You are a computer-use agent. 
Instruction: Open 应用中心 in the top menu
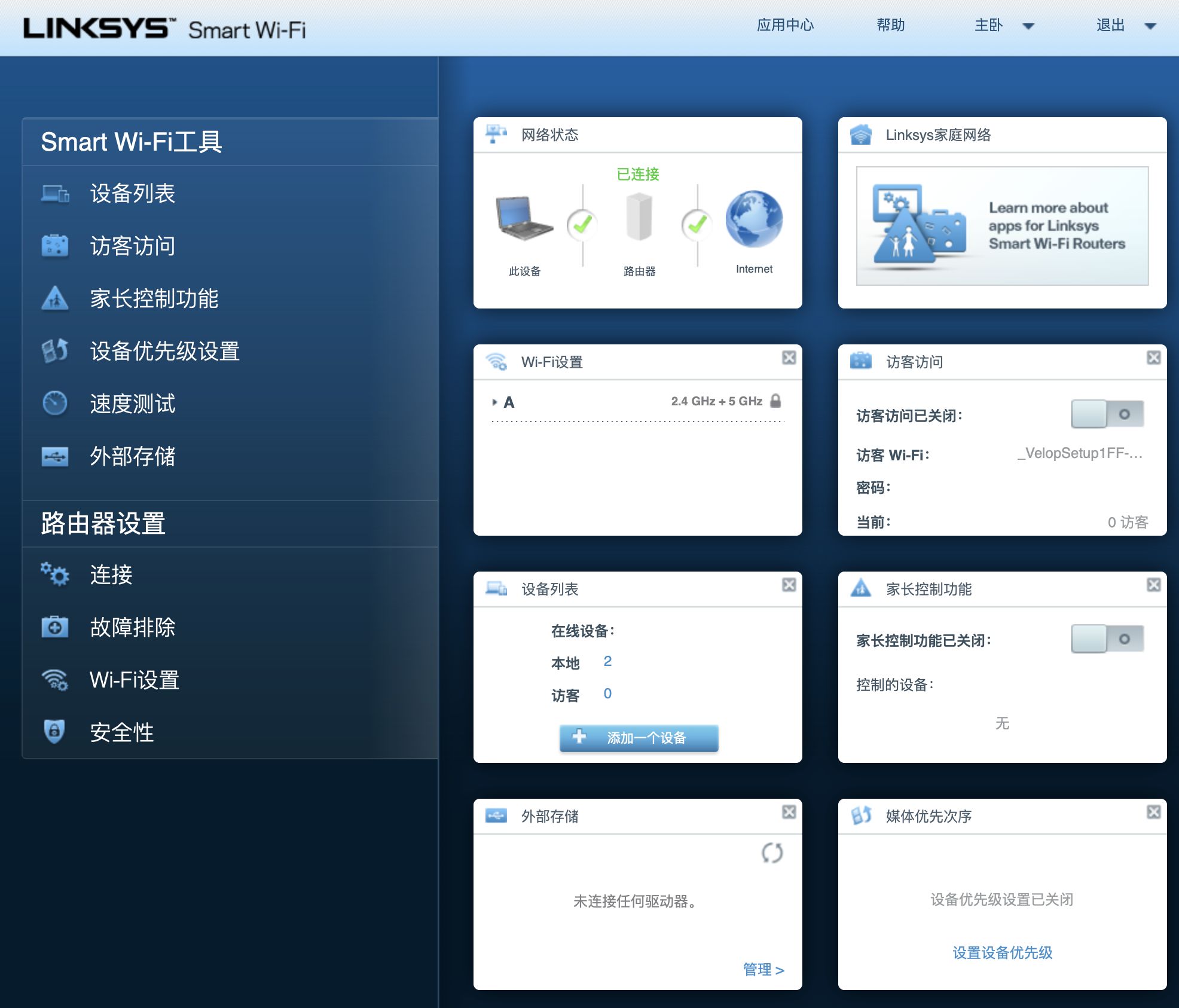[x=785, y=25]
